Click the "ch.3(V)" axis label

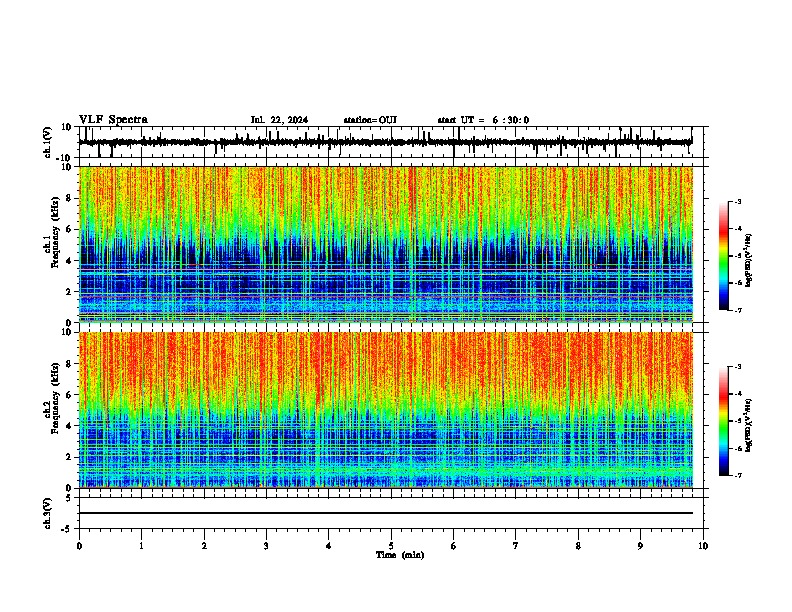(x=48, y=513)
